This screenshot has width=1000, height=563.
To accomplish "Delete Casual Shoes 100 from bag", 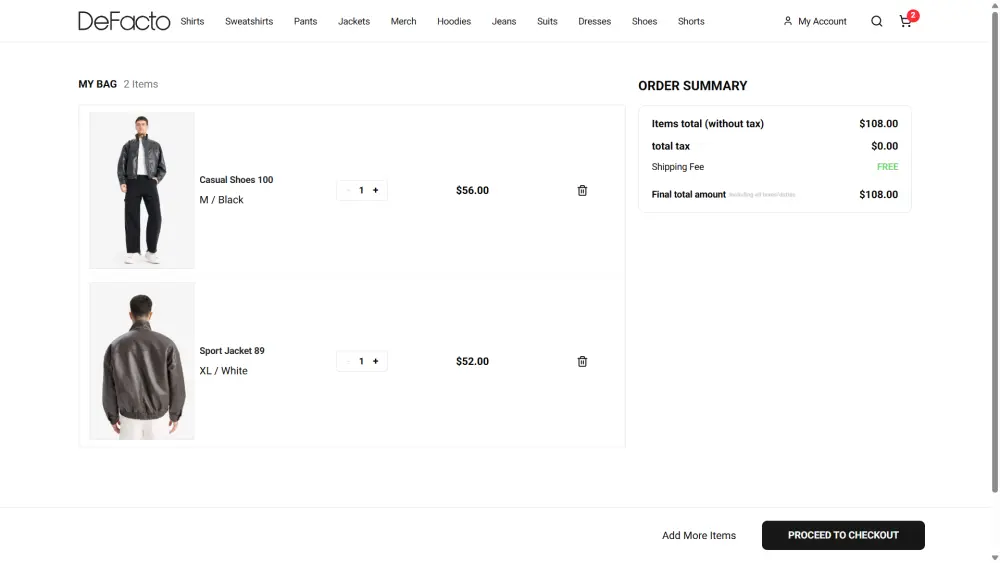I will point(582,190).
